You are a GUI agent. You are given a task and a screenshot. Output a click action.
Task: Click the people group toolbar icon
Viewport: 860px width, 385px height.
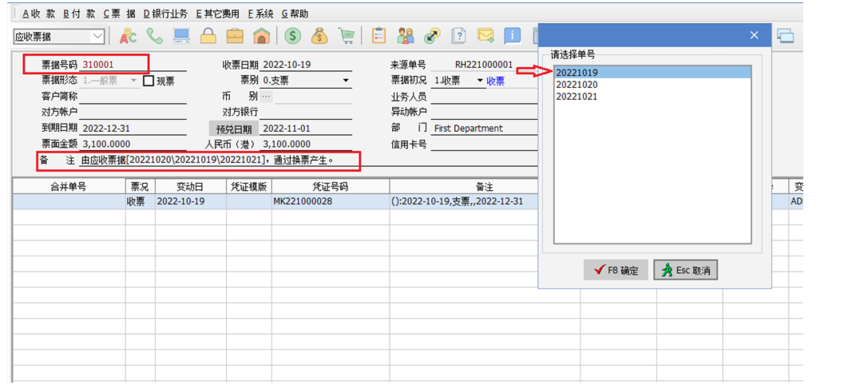405,36
